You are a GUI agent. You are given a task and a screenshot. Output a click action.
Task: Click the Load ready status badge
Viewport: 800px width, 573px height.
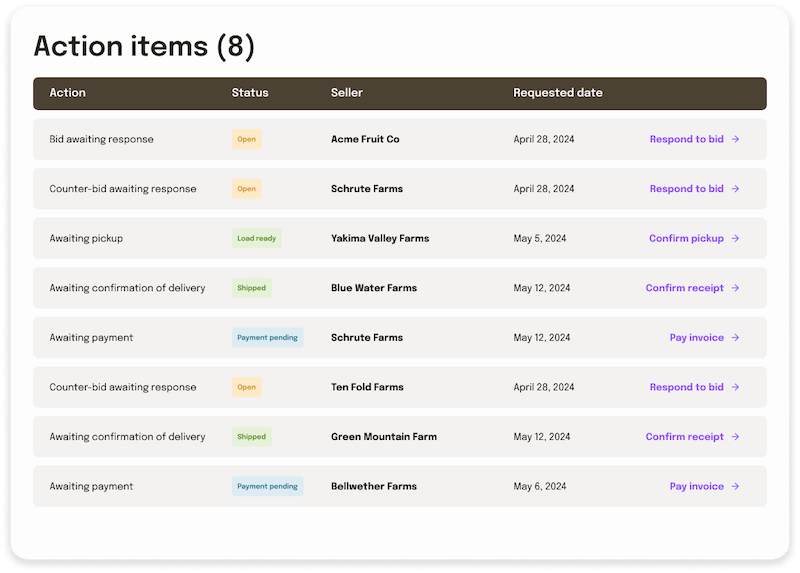[257, 238]
